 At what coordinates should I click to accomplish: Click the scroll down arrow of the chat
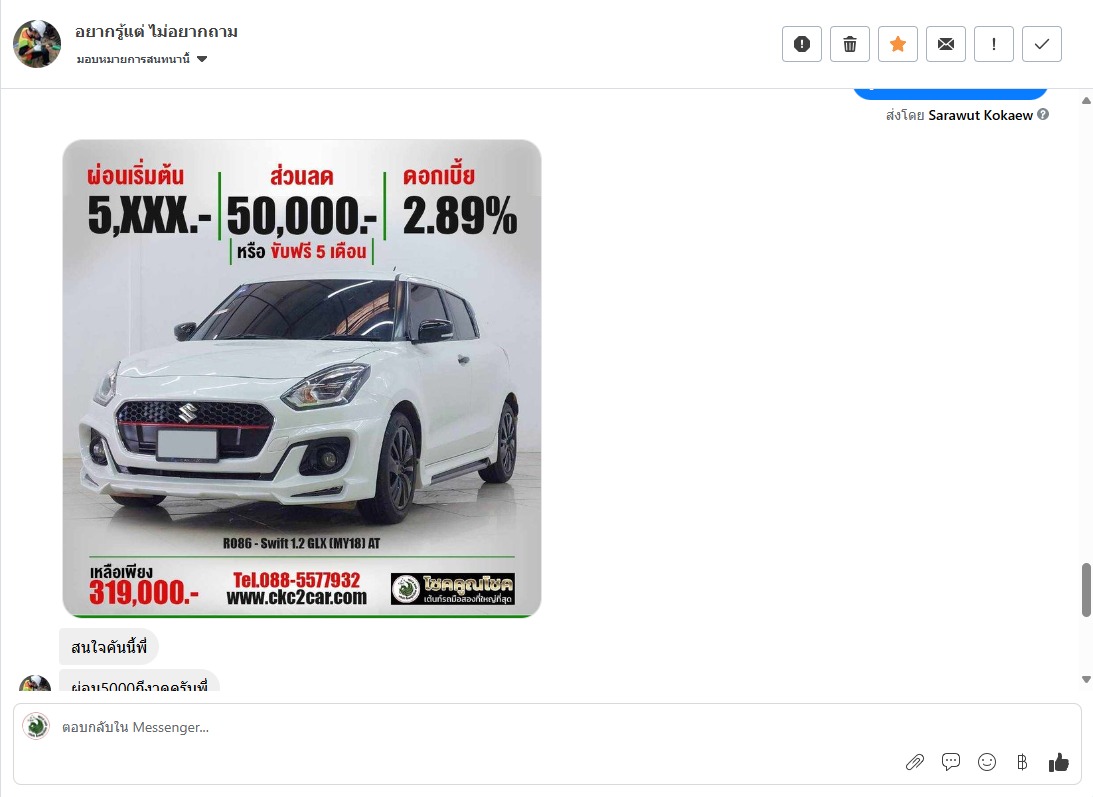click(x=1086, y=679)
